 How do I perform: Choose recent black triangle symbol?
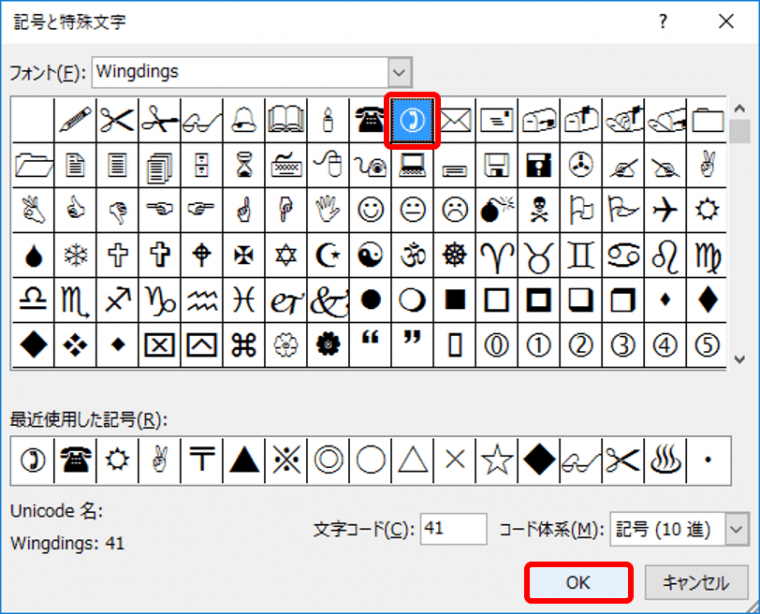244,460
